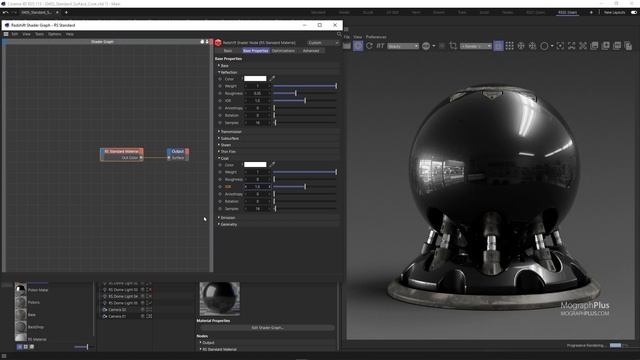This screenshot has height=360, width=640.
Task: Pick Reflection color with eyedropper
Action: 272,78
